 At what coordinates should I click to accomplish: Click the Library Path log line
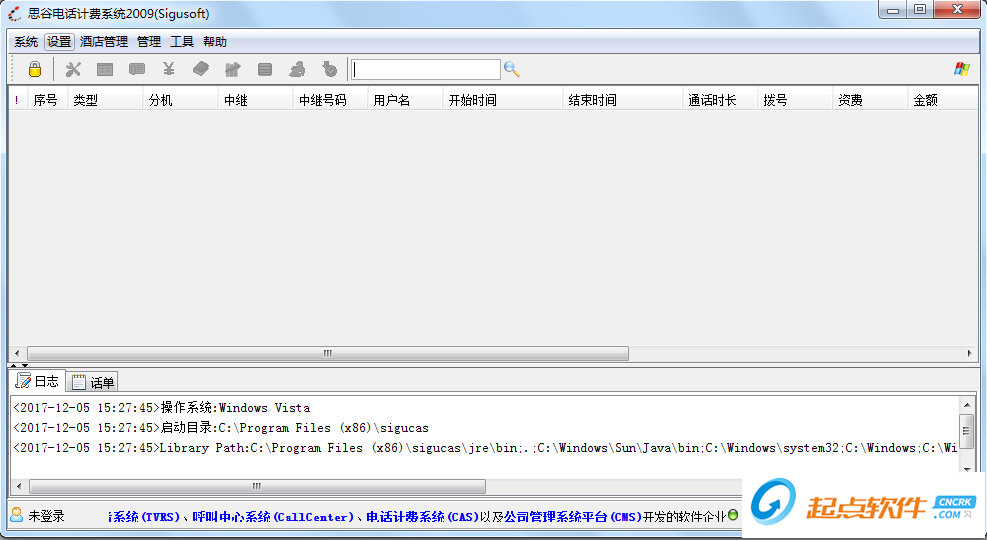point(485,448)
